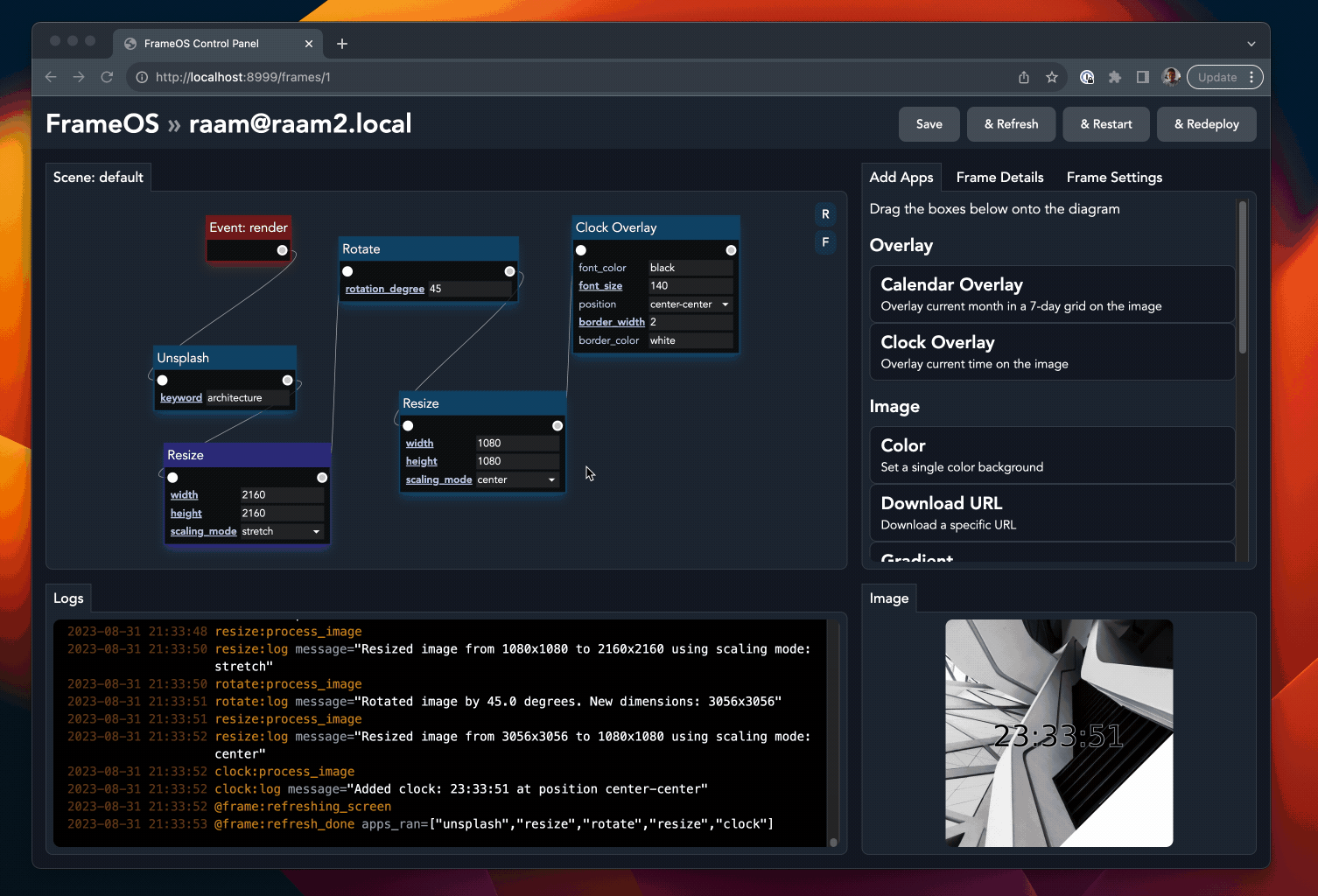Image resolution: width=1318 pixels, height=896 pixels.
Task: Toggle the browser side panel icon
Action: click(1142, 77)
